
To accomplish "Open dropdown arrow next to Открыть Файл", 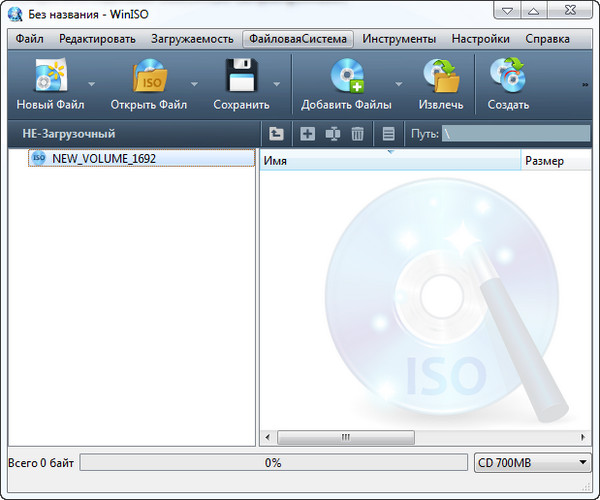I will [194, 84].
